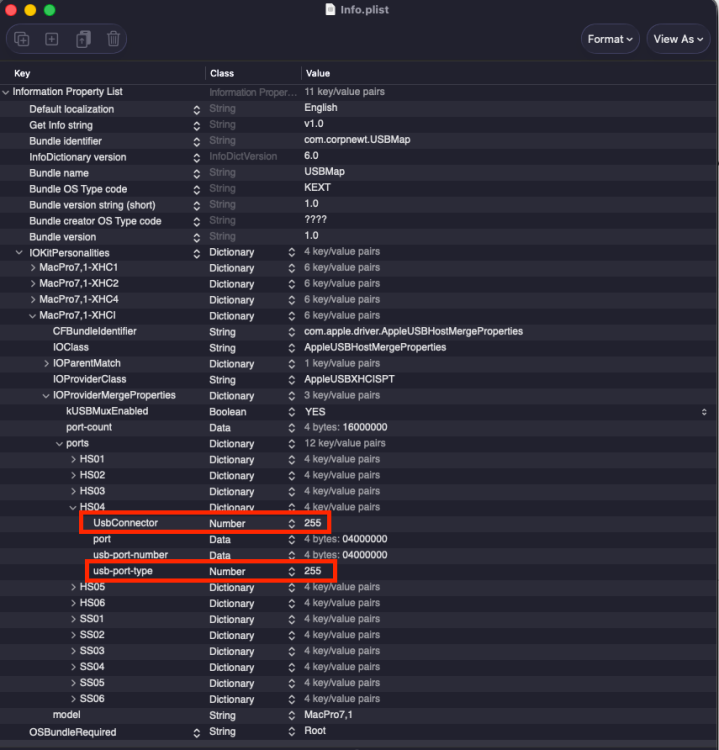Collapse the IOProviderMergeProperties dictionary
Image resolution: width=719 pixels, height=750 pixels.
coord(46,396)
